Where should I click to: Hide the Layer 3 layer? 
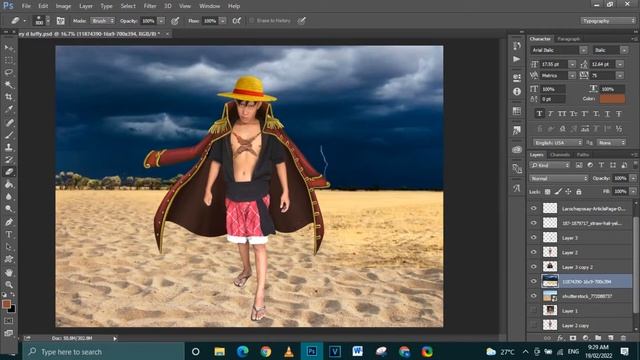(533, 238)
